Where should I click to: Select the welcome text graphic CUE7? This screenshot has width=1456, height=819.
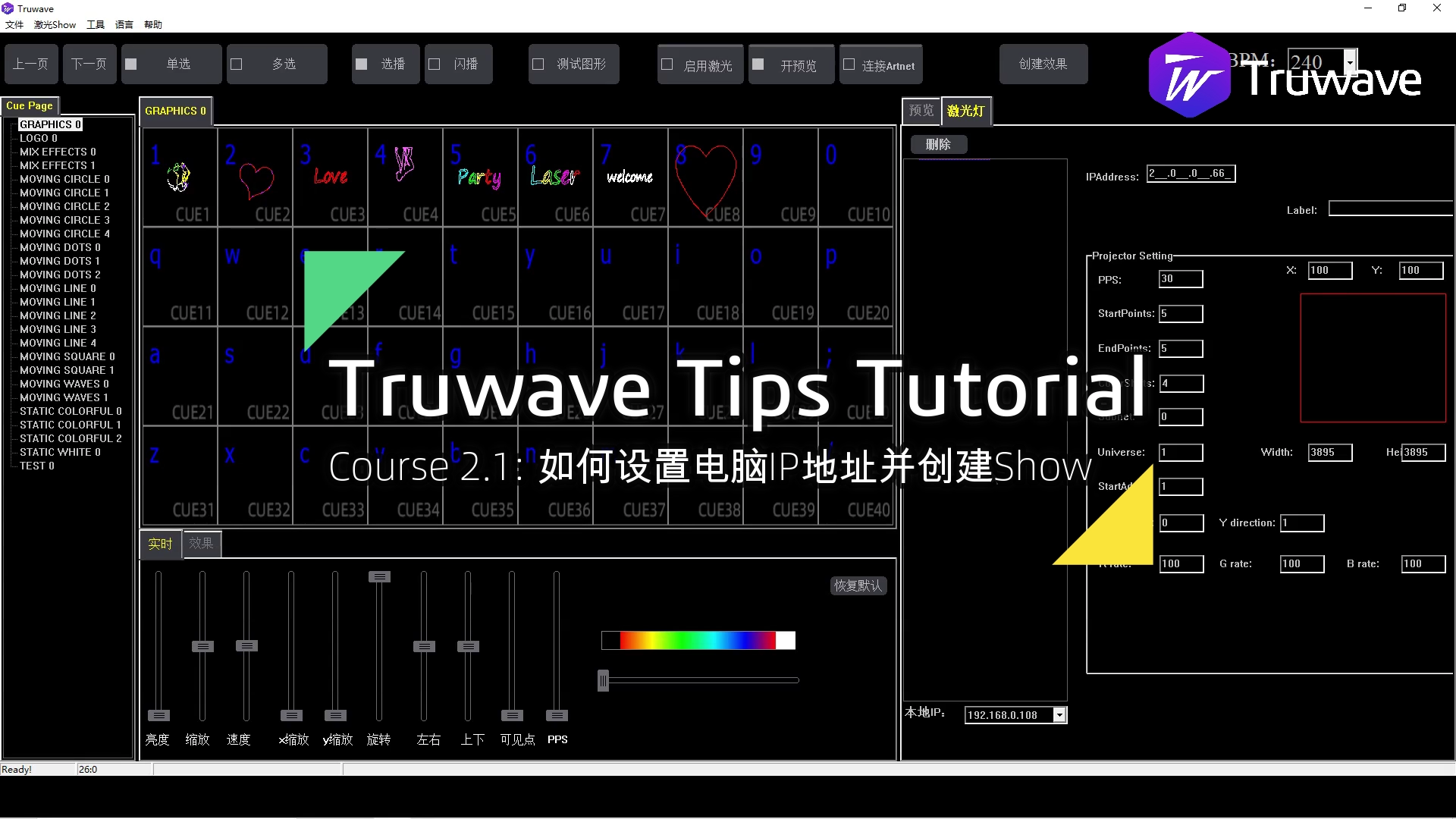coord(629,177)
